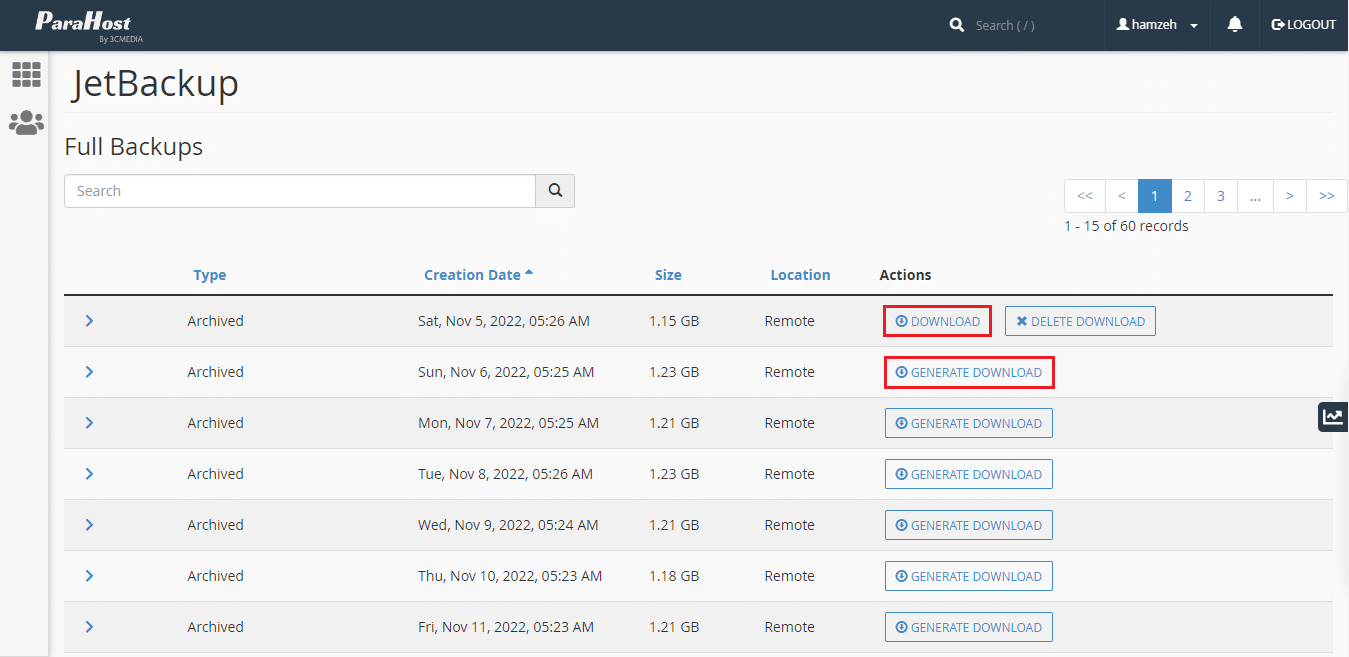Sort the table by Size column
This screenshot has height=657, width=1349.
668,275
